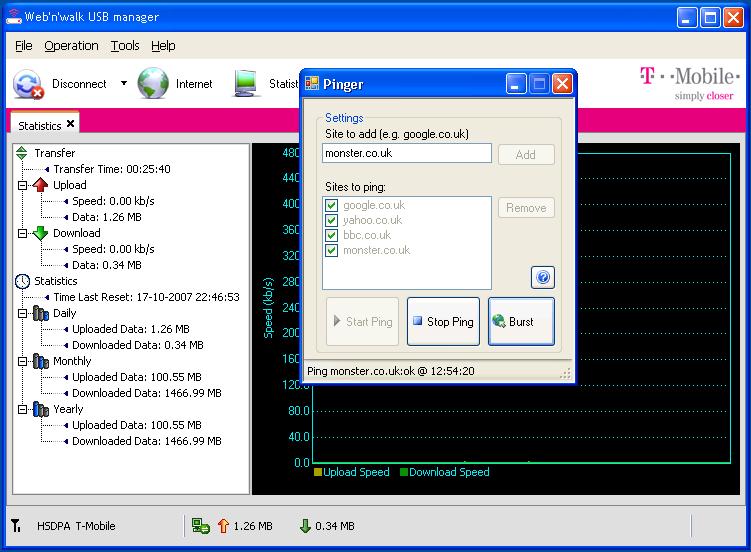751x552 pixels.
Task: Uncheck the google.co.uk checkbox
Action: click(331, 205)
